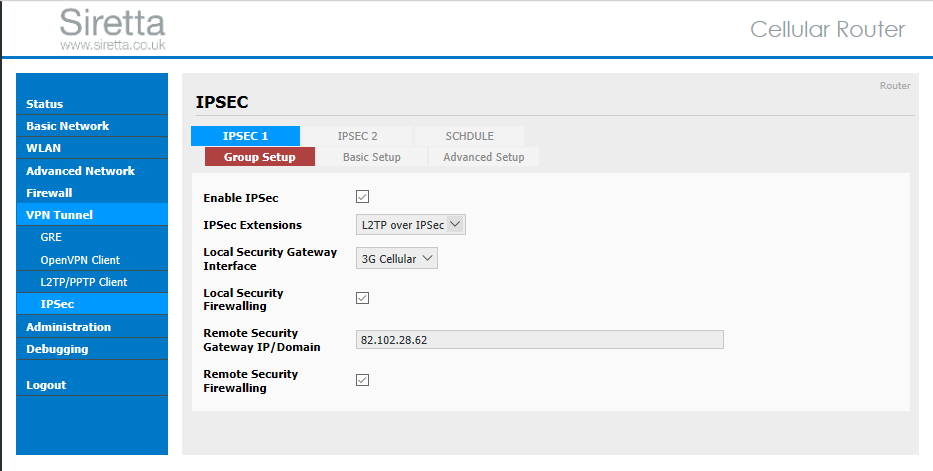Toggle Remote Security Firewalling checkbox

point(362,380)
